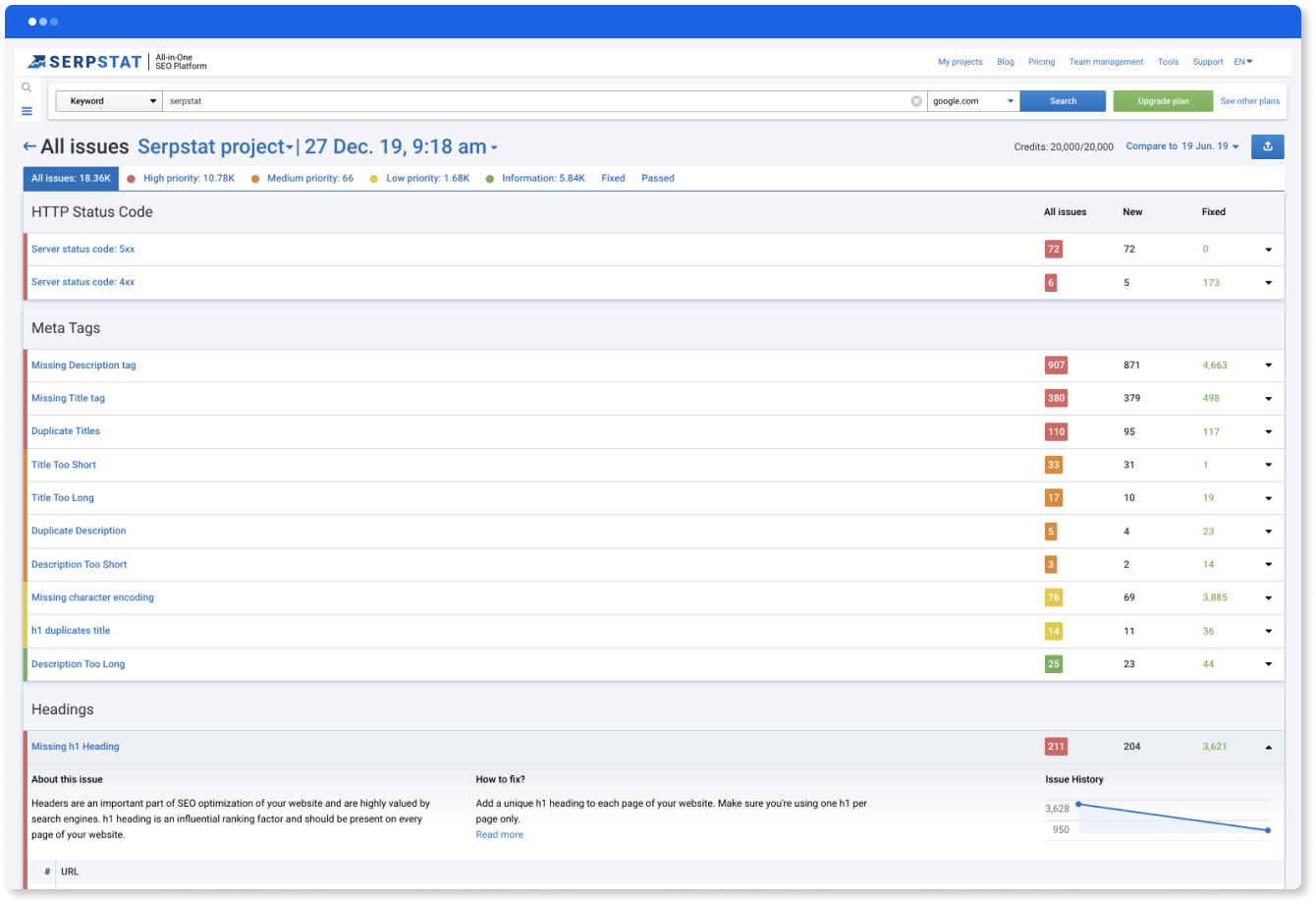This screenshot has height=904, width=1316.
Task: Click the red badge 907 for Missing Description
Action: tap(1056, 366)
